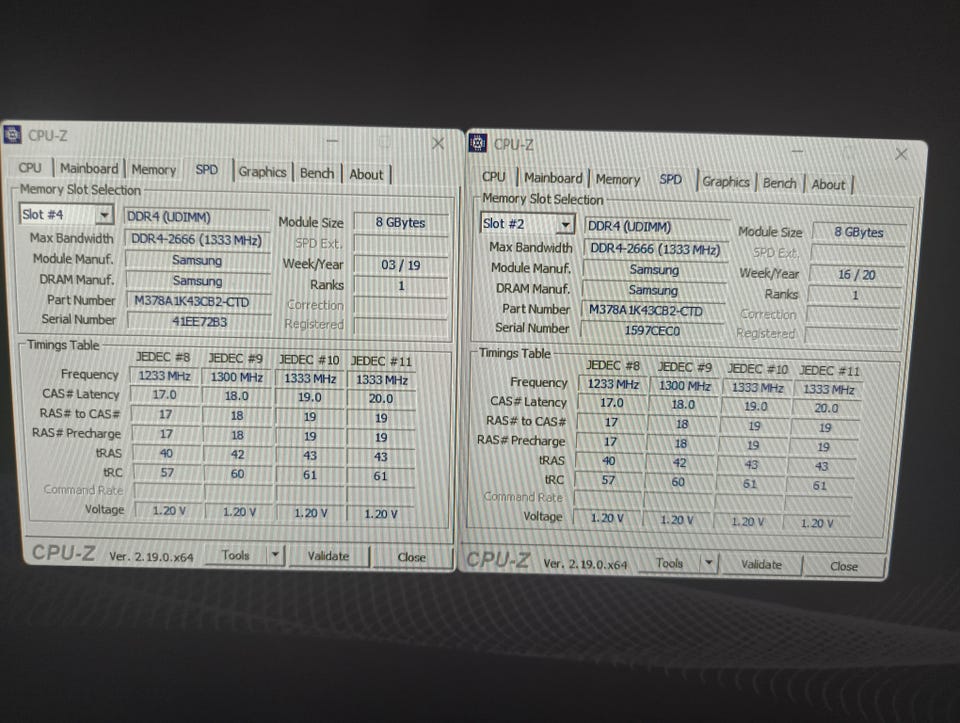The height and width of the screenshot is (723, 960).
Task: Close left CPU-Z window with X
Action: [x=438, y=143]
